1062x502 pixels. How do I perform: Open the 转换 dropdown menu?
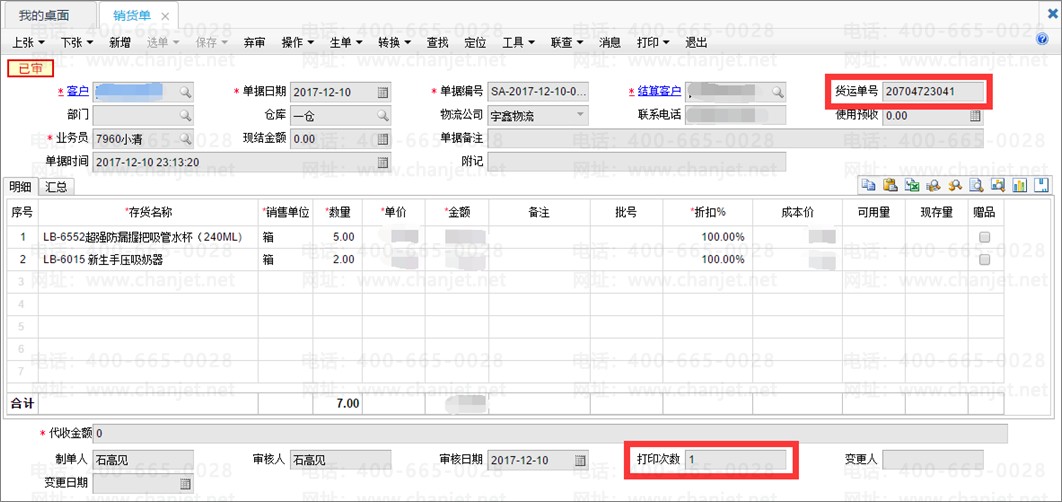pos(395,42)
